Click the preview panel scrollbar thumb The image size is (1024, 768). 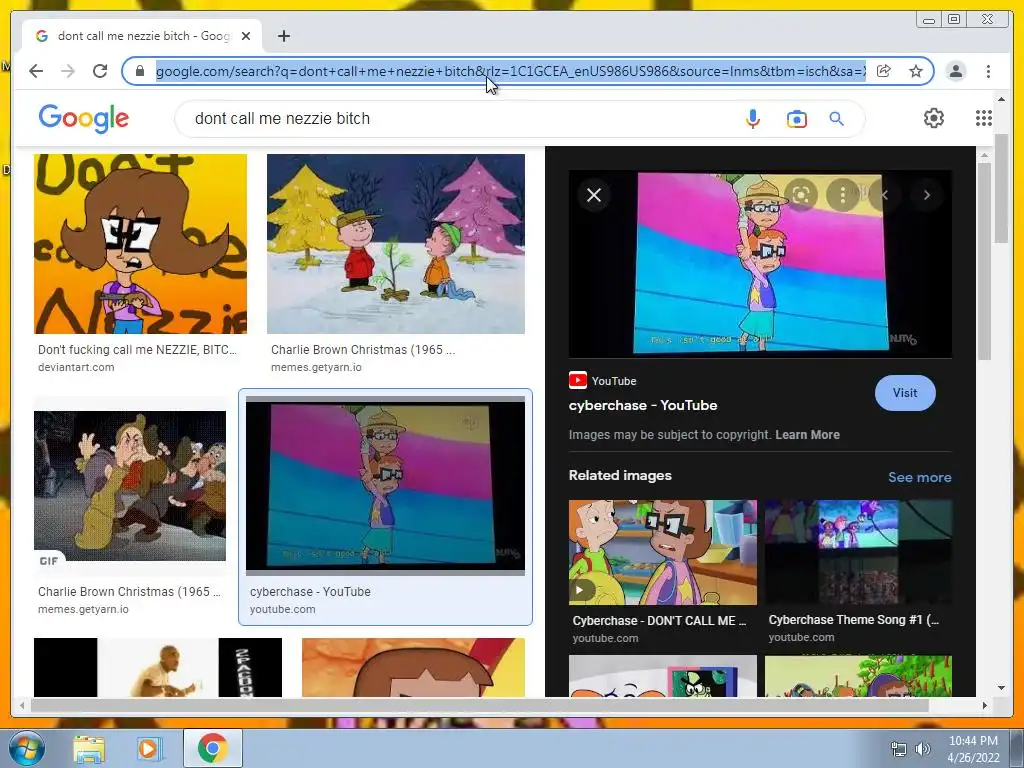point(985,261)
